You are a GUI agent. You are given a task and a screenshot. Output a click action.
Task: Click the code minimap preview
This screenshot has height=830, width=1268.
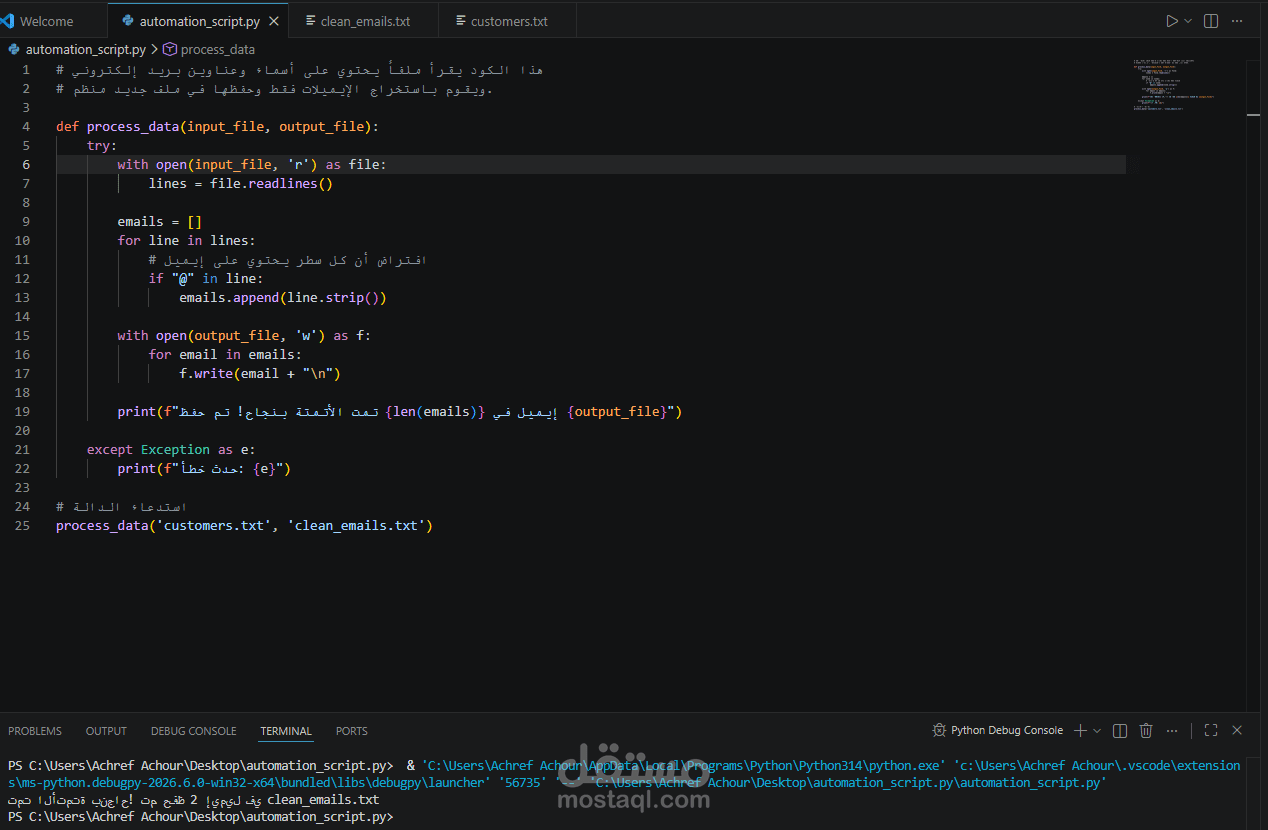(x=1175, y=85)
